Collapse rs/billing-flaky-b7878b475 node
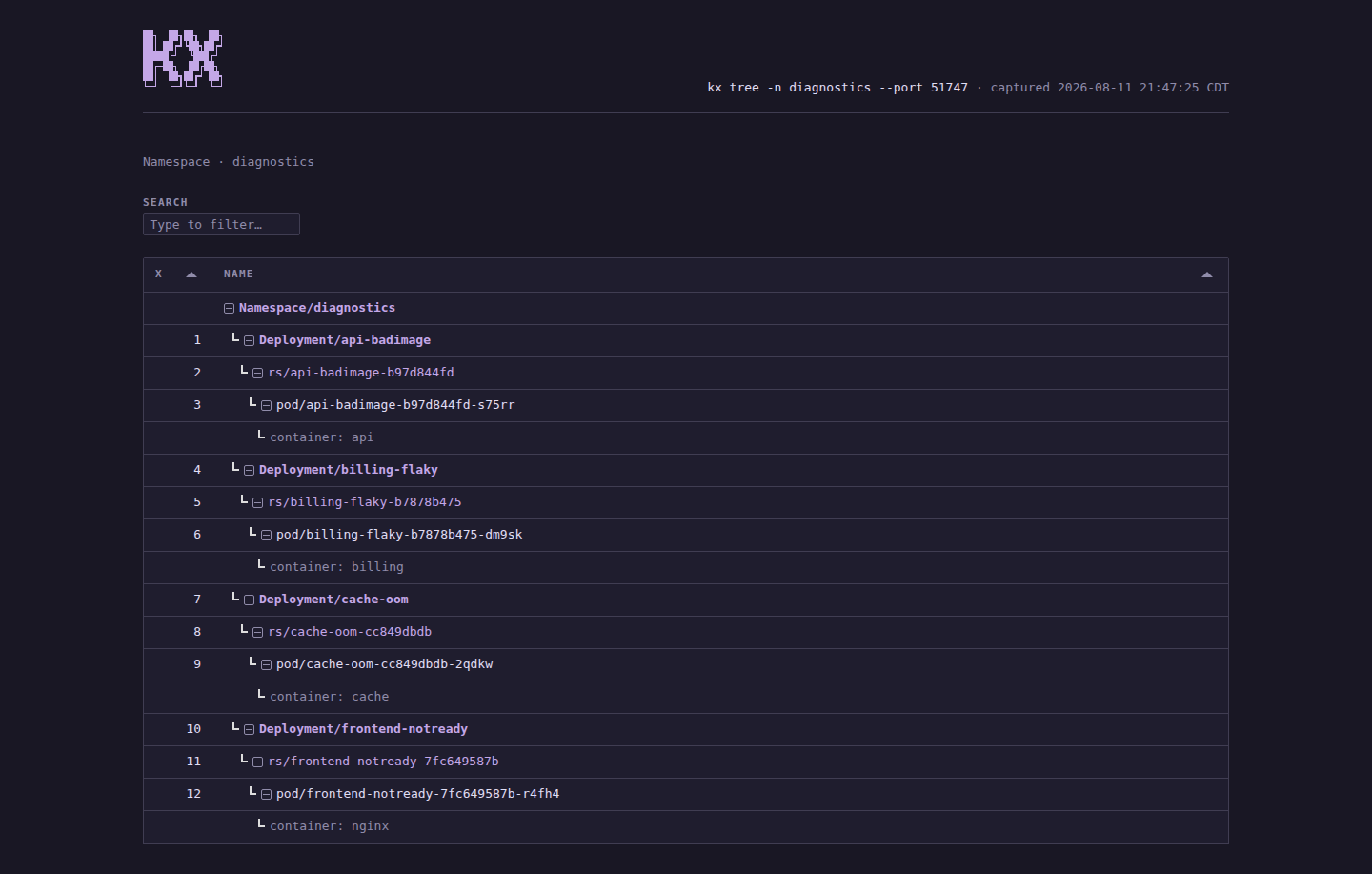Viewport: 1372px width, 874px height. tap(257, 502)
